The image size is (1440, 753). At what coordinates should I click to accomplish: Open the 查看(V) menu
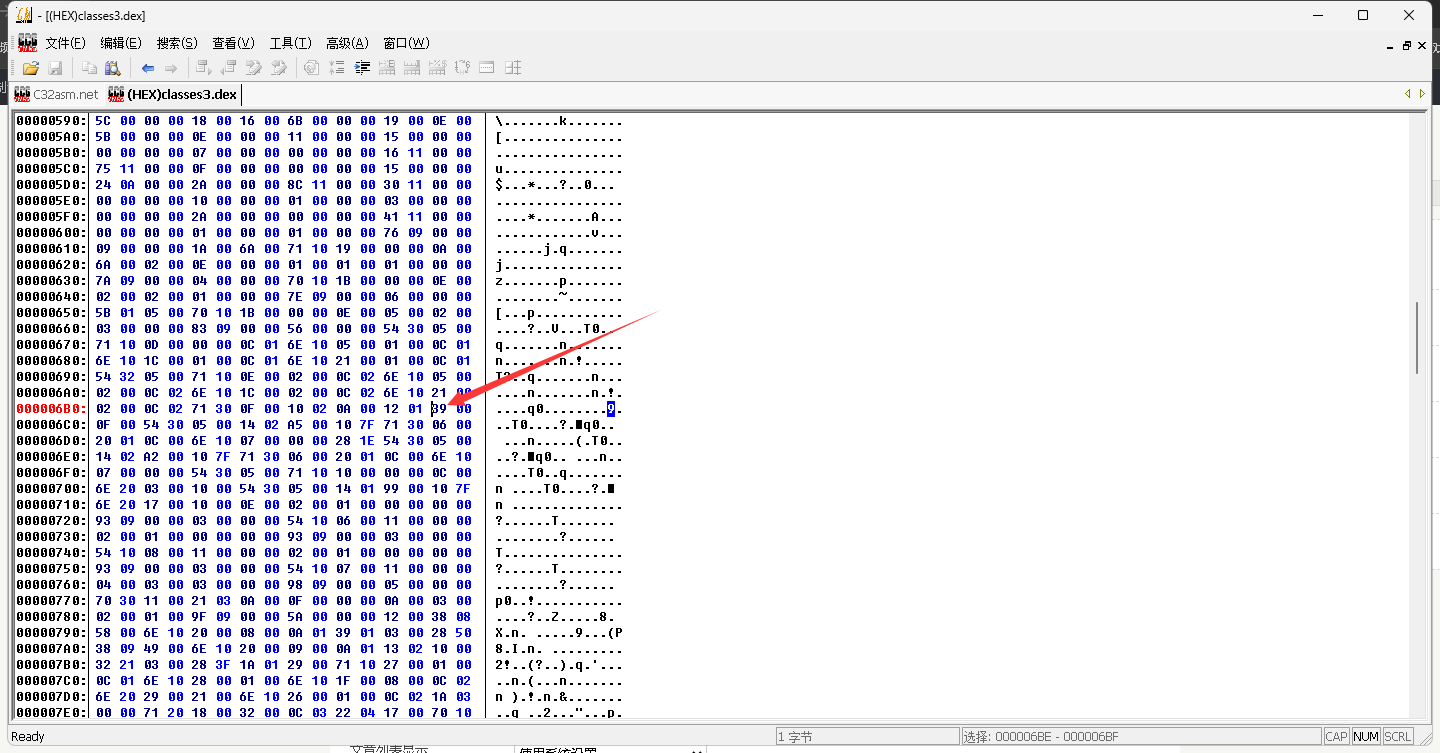tap(233, 43)
